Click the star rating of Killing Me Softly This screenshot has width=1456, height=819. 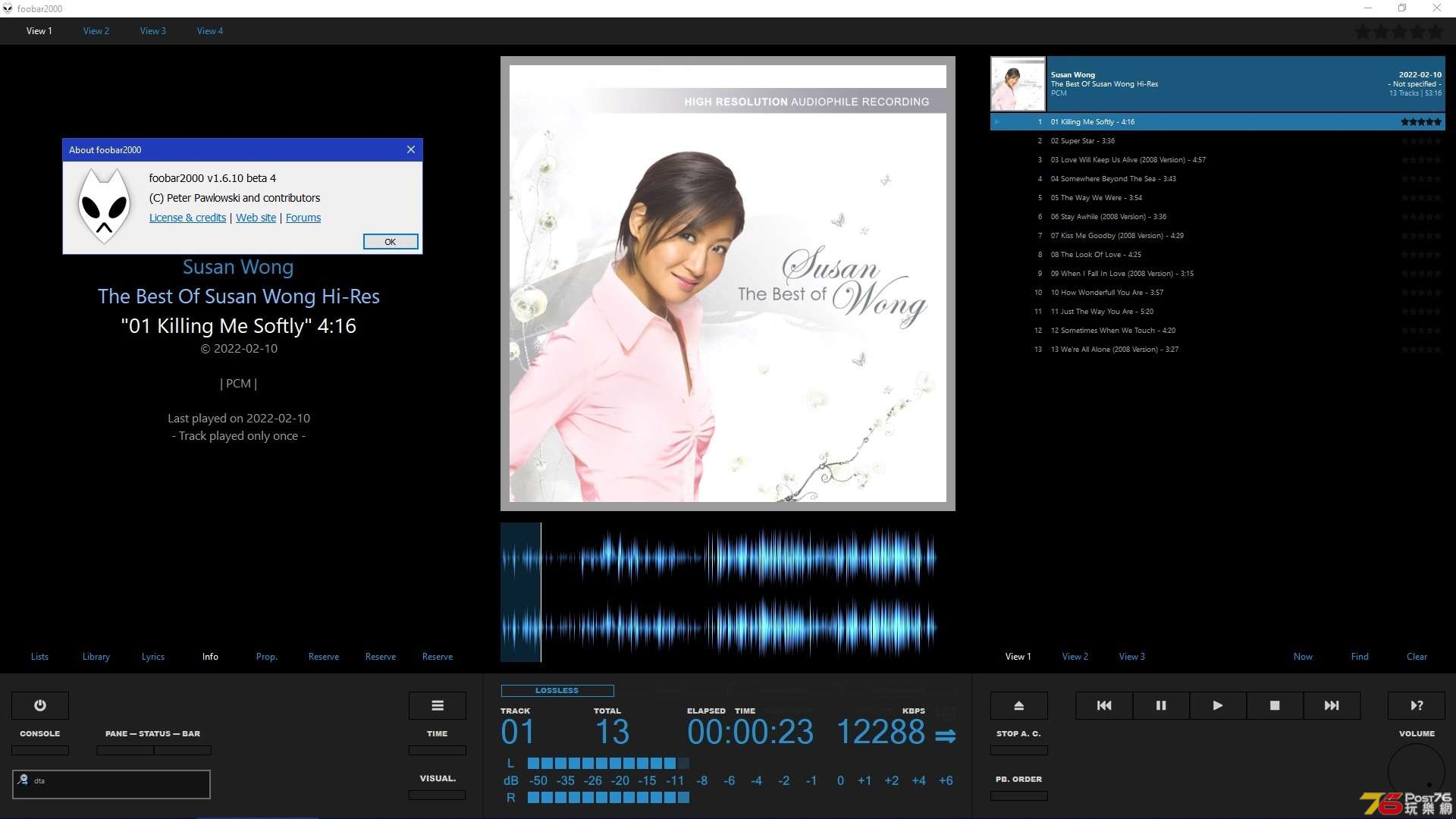click(1421, 121)
